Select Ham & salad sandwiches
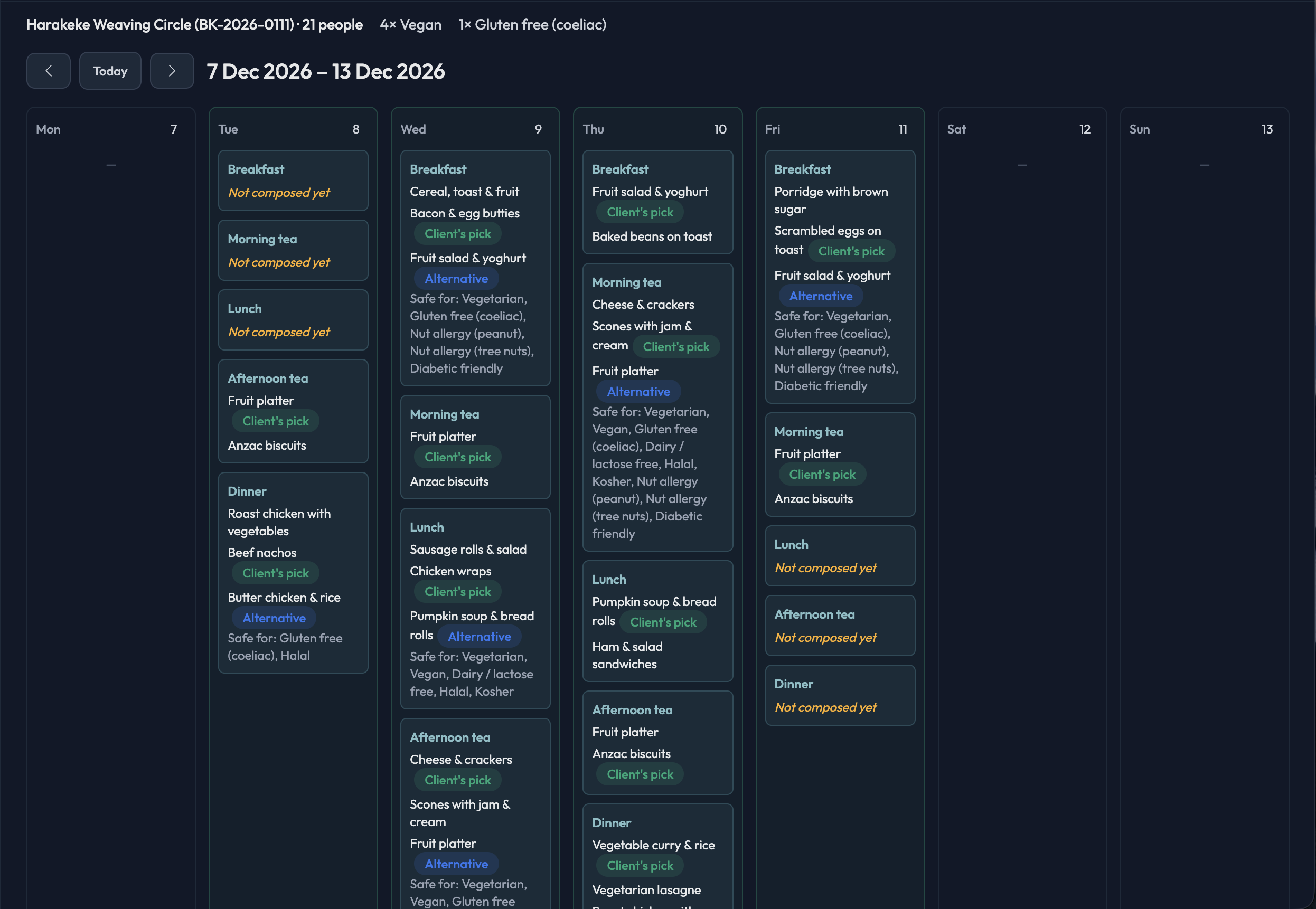Image resolution: width=1316 pixels, height=909 pixels. [627, 655]
